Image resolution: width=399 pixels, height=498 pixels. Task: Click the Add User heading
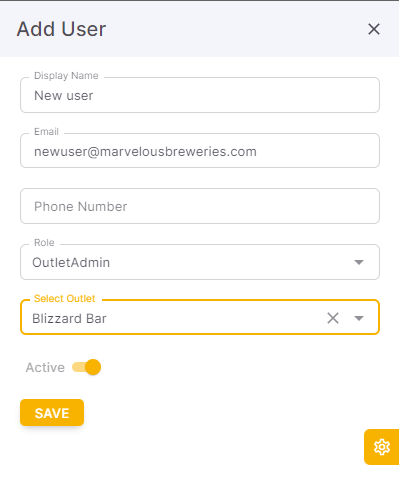point(61,29)
